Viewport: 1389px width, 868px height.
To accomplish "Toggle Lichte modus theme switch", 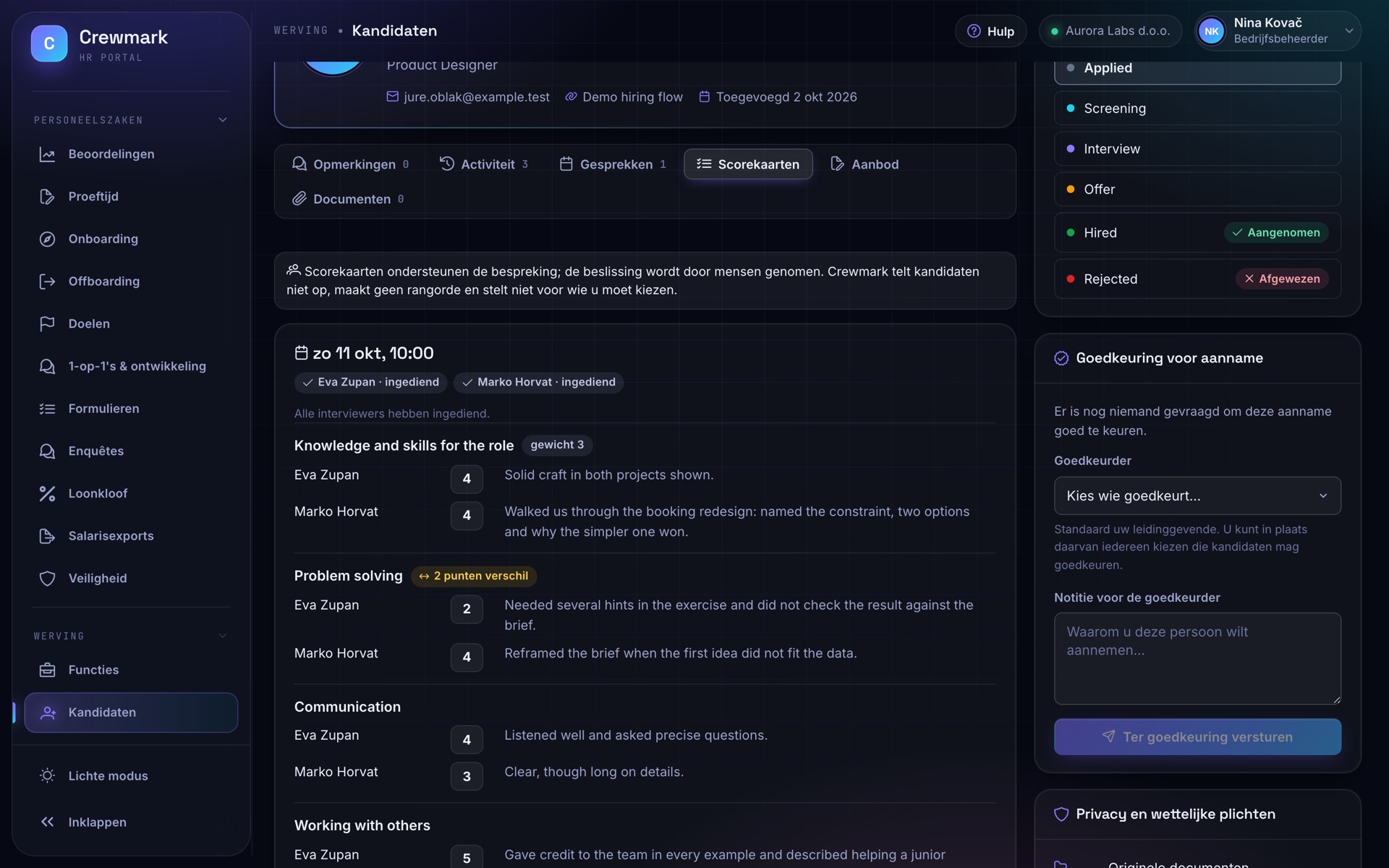I will click(131, 775).
